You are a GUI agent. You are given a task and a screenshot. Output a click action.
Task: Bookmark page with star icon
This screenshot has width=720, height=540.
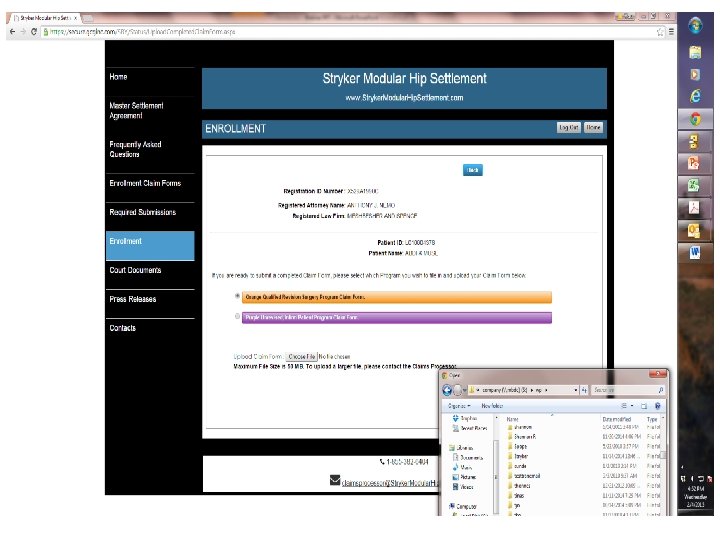pos(660,32)
